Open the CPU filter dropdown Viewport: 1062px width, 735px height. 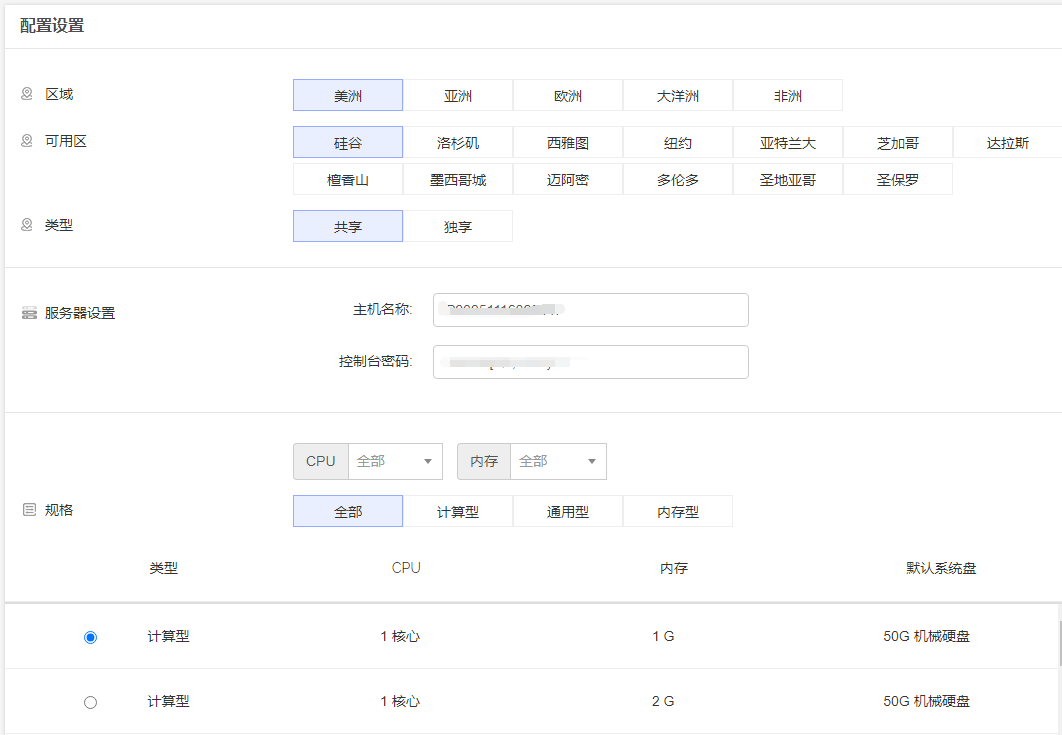[x=395, y=461]
